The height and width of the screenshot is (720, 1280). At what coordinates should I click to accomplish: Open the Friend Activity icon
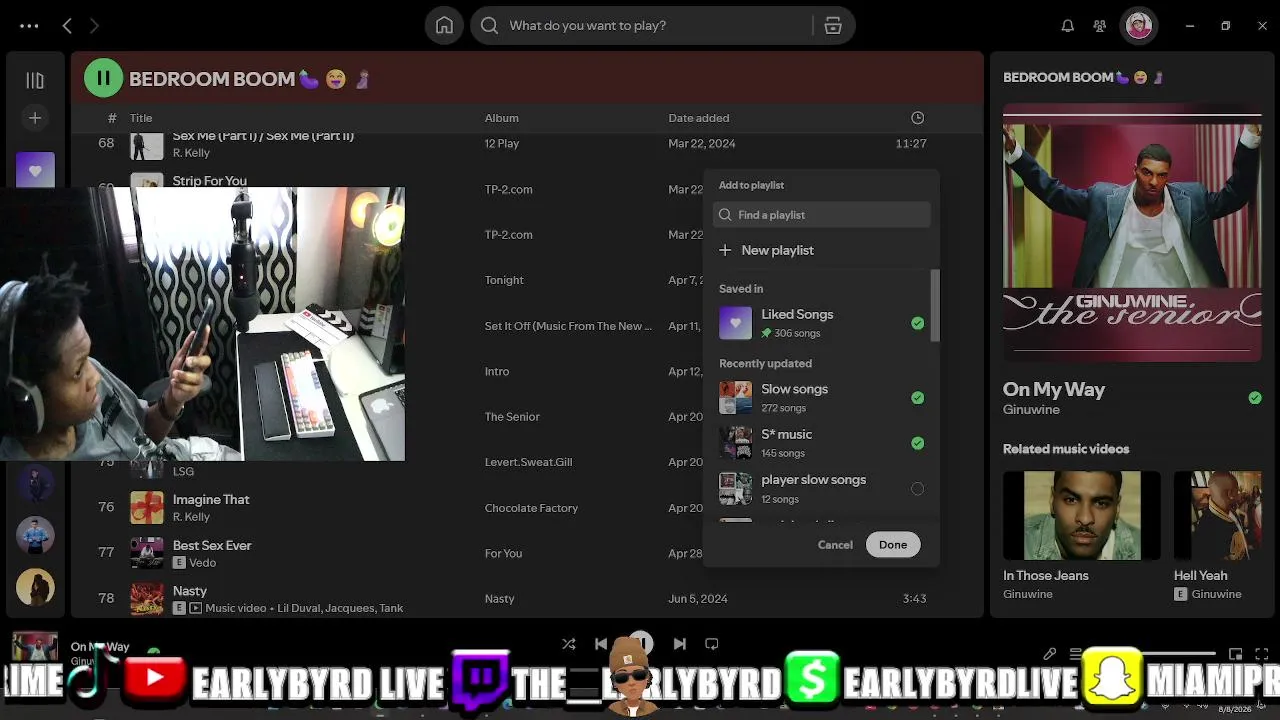tap(1100, 26)
